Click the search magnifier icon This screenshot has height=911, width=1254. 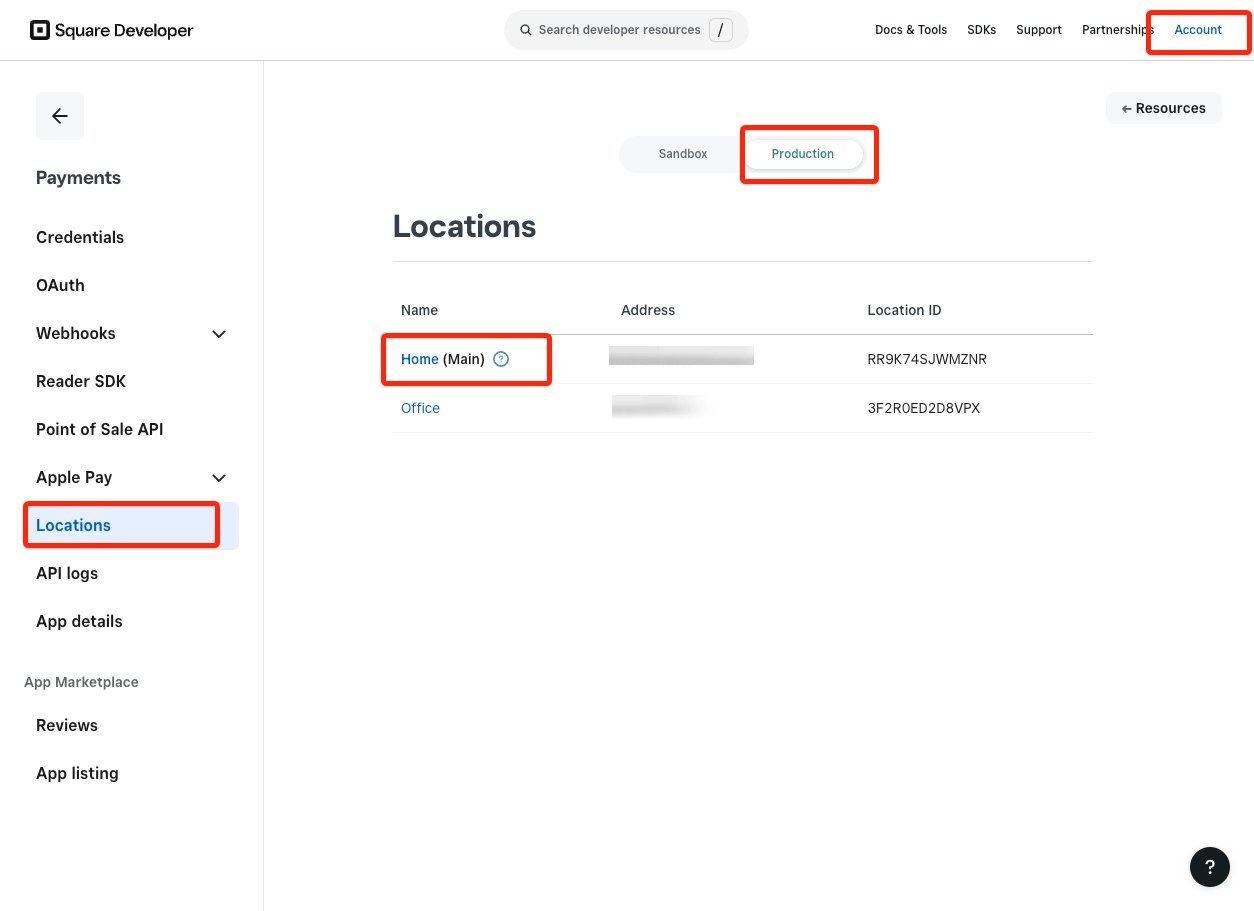[525, 30]
